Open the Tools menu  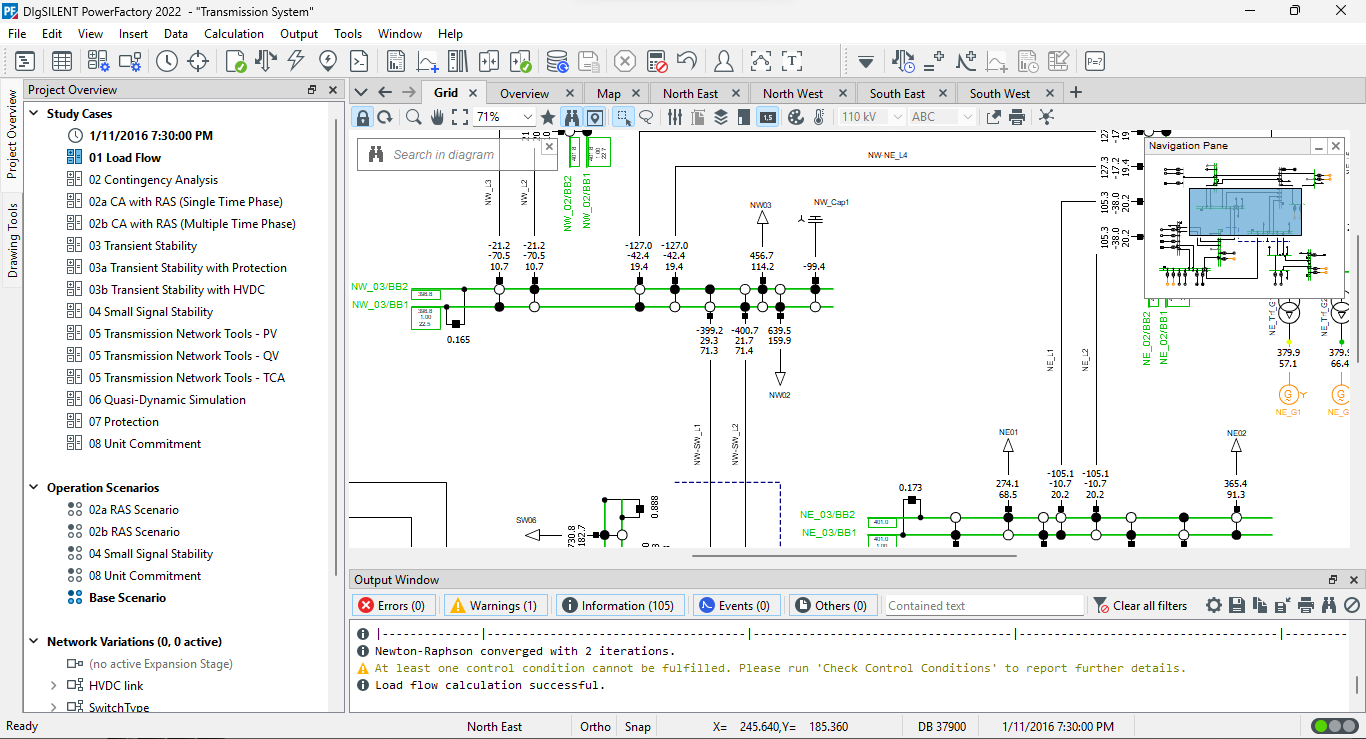348,33
